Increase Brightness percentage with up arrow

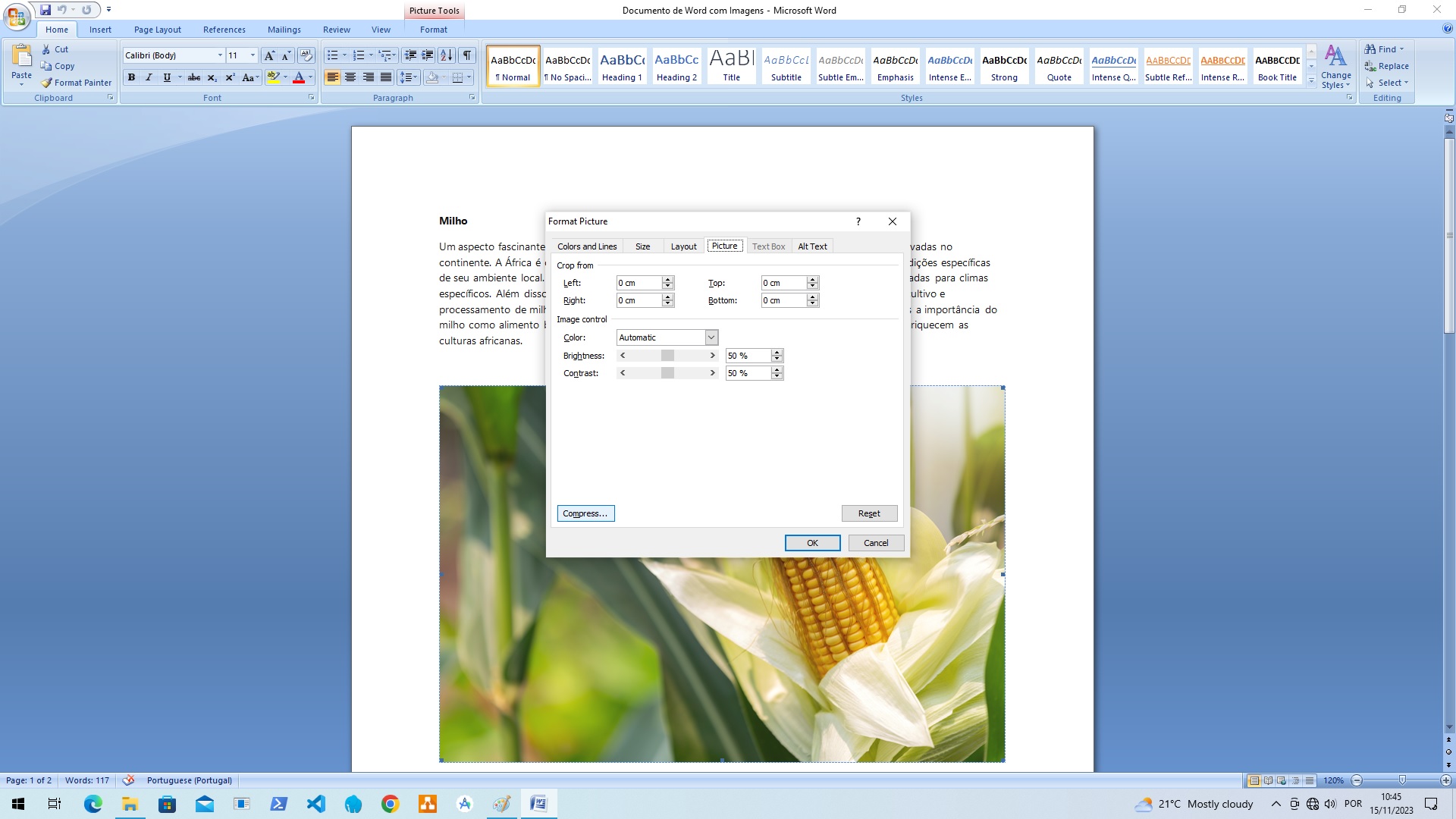(777, 353)
